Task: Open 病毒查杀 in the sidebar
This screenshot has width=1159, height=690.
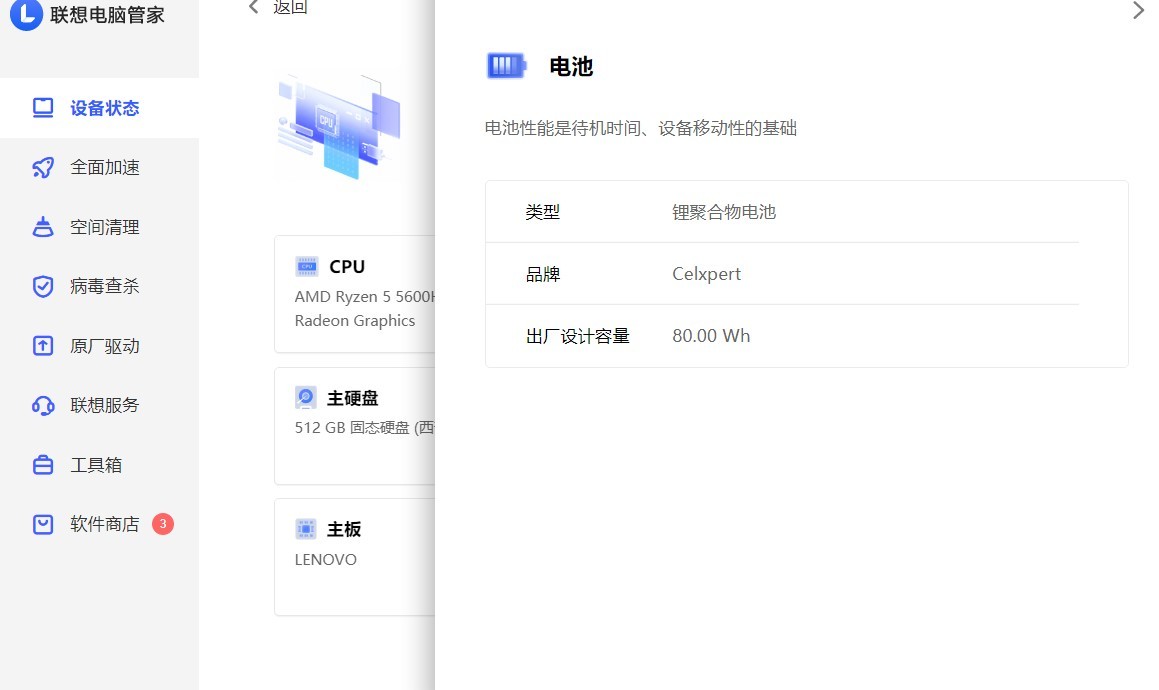Action: pos(99,286)
